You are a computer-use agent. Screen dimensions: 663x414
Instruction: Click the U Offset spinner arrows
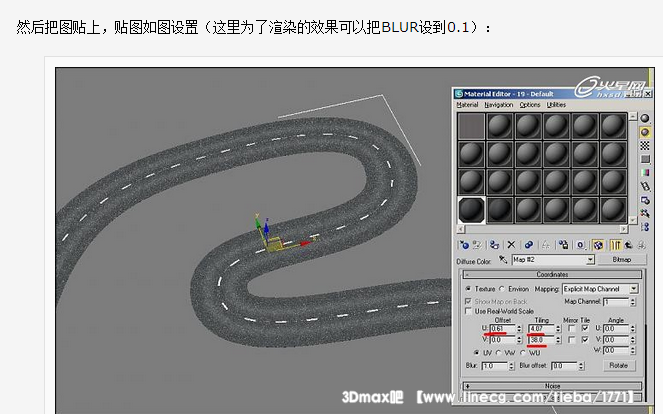pyautogui.click(x=519, y=329)
